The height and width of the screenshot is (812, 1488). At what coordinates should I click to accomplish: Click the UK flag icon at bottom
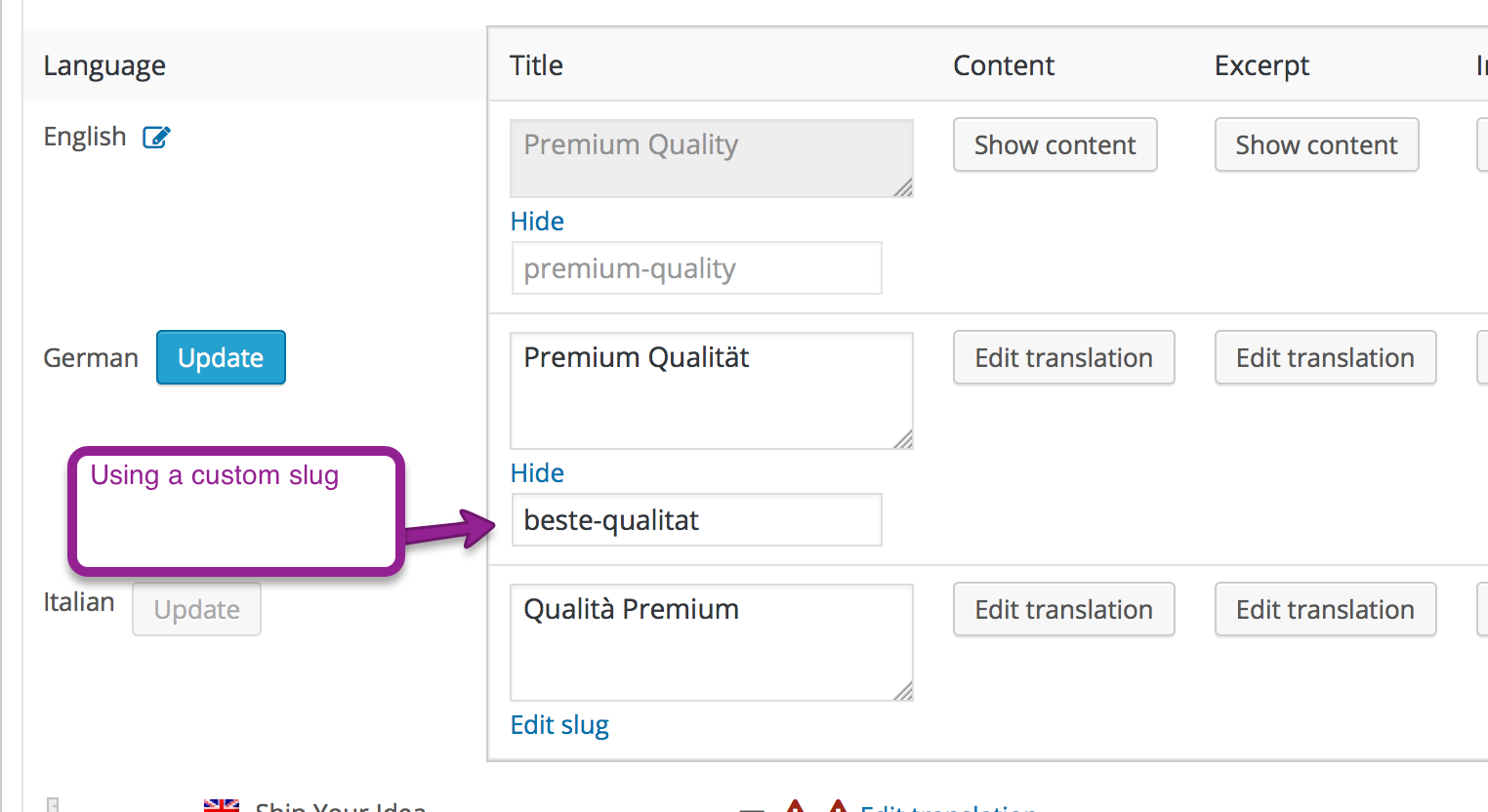[x=221, y=806]
